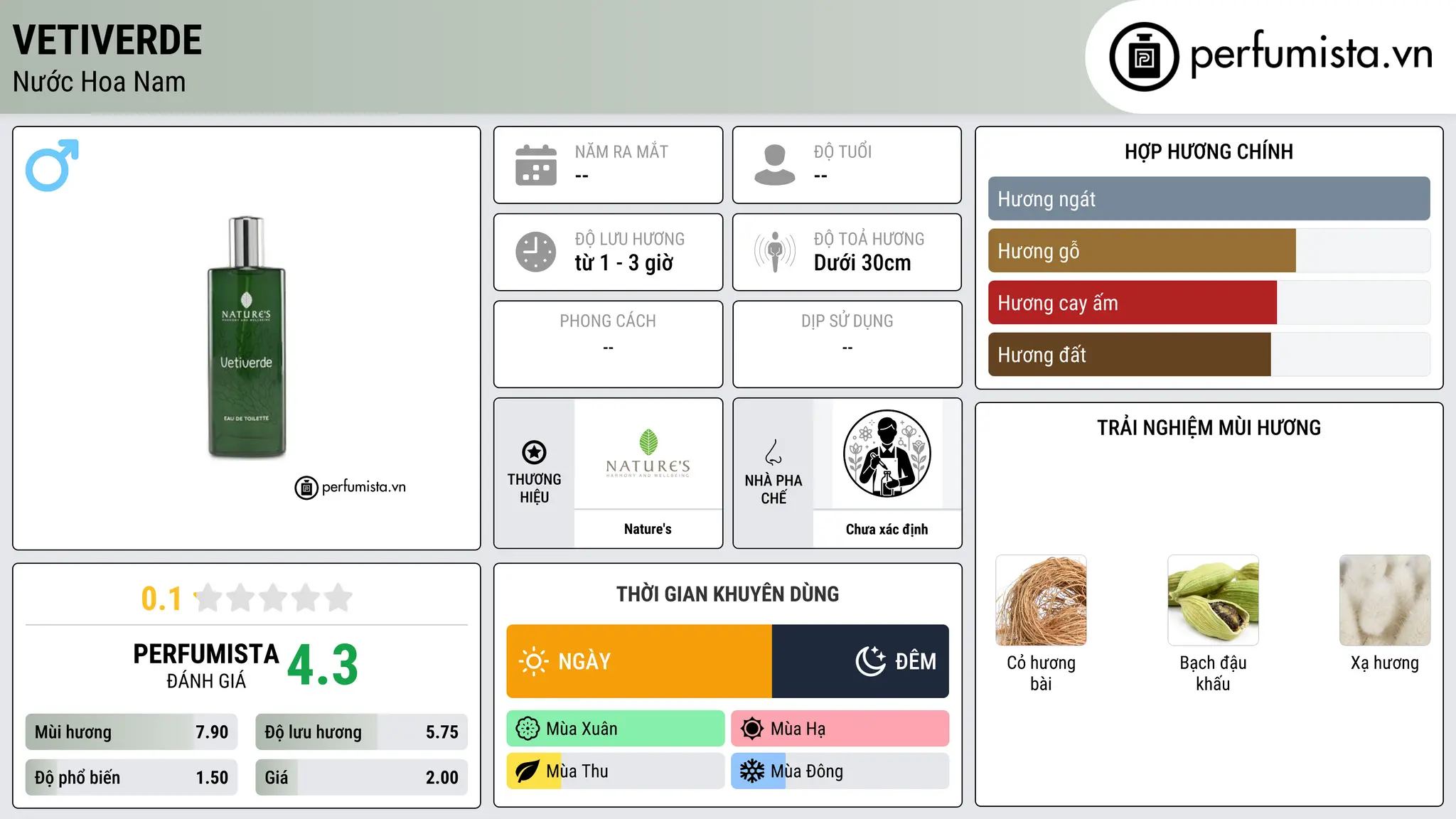Image resolution: width=1456 pixels, height=819 pixels.
Task: Click the Mùa Thu season label
Action: (577, 771)
